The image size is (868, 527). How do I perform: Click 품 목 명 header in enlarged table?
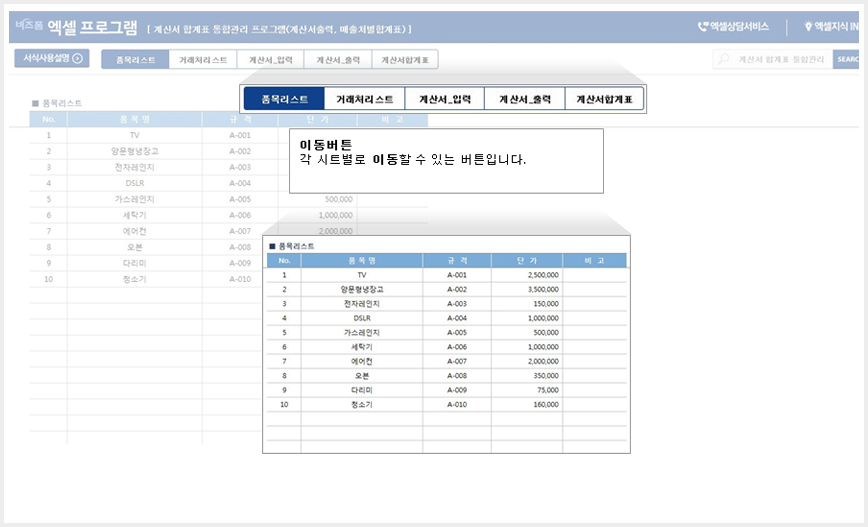point(361,261)
